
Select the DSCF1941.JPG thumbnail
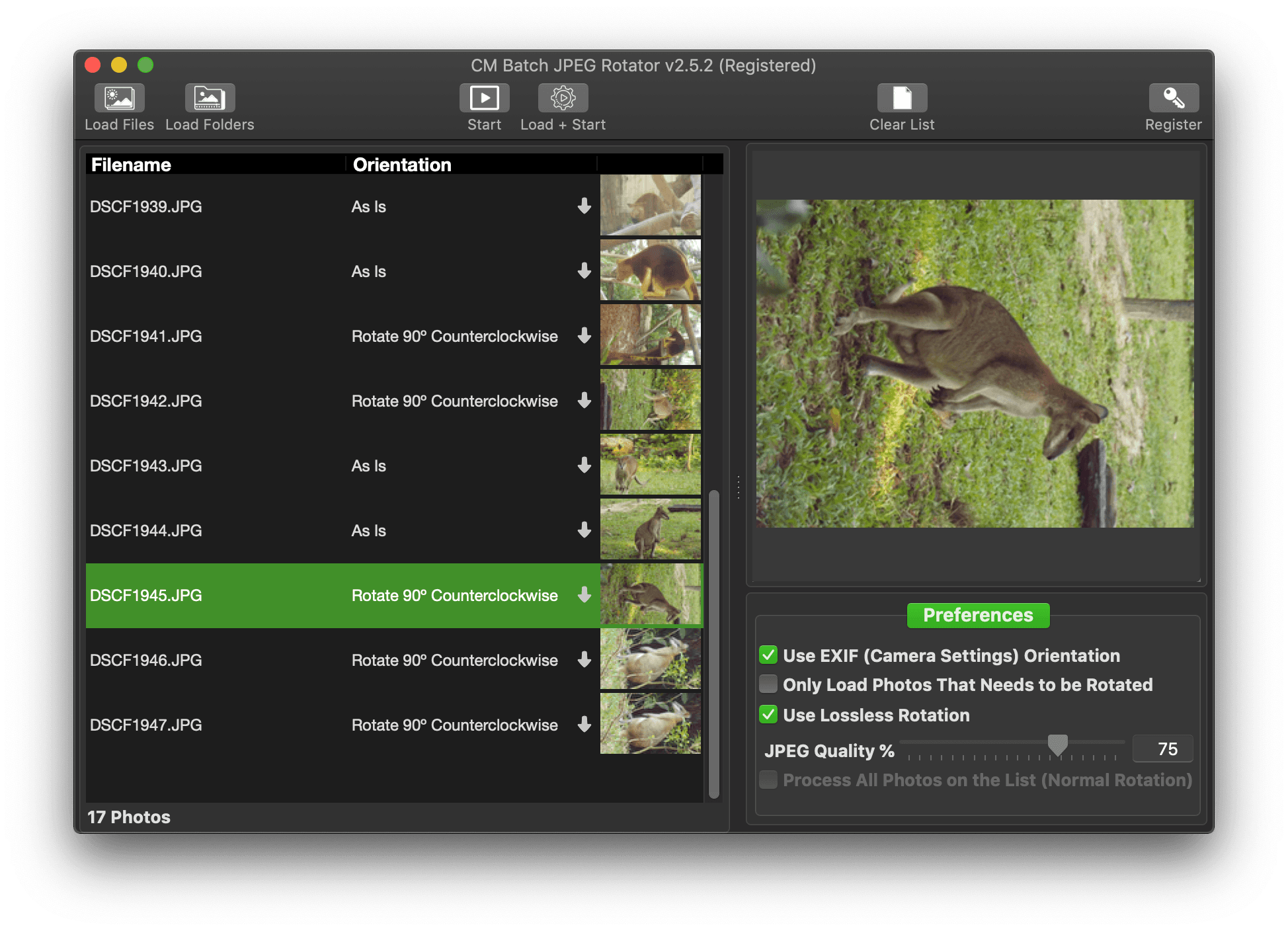[651, 335]
